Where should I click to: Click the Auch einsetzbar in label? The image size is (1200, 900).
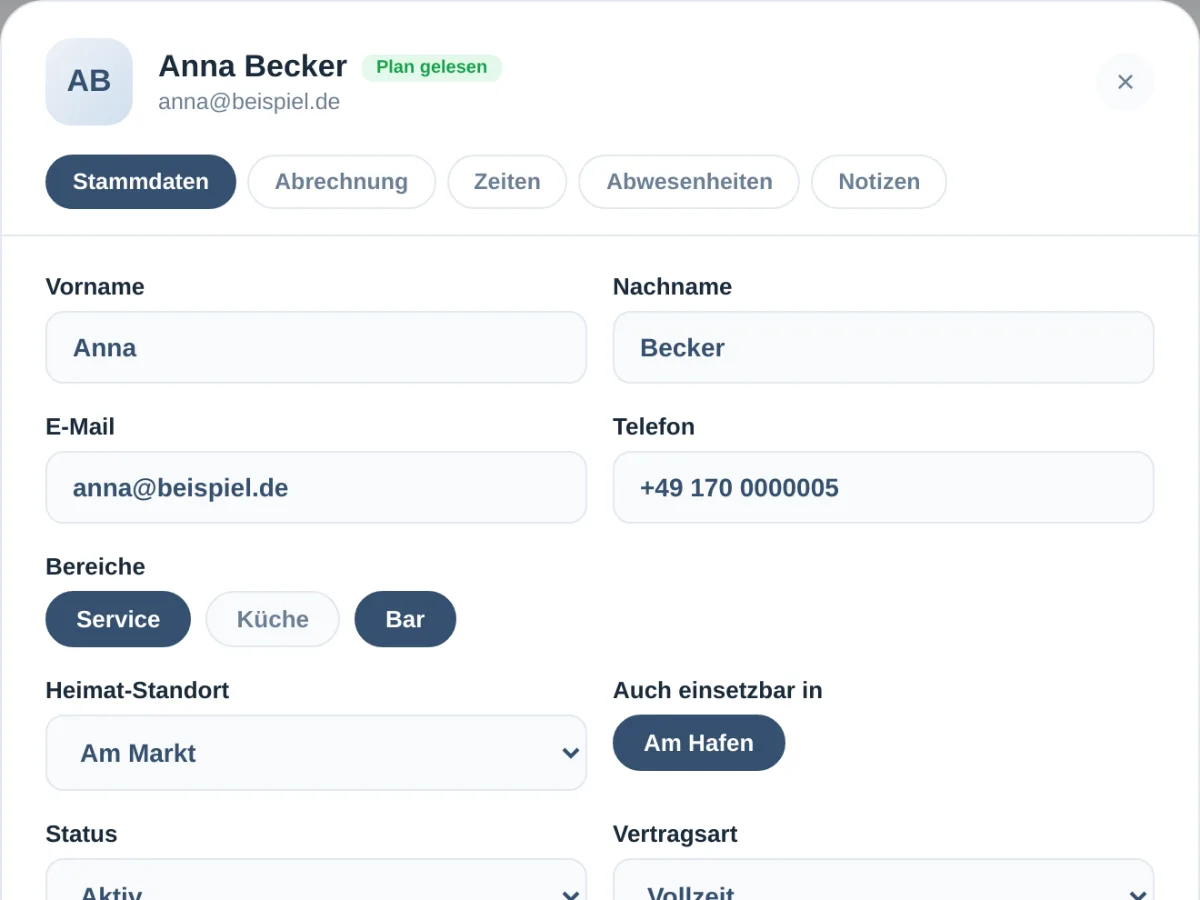click(718, 690)
